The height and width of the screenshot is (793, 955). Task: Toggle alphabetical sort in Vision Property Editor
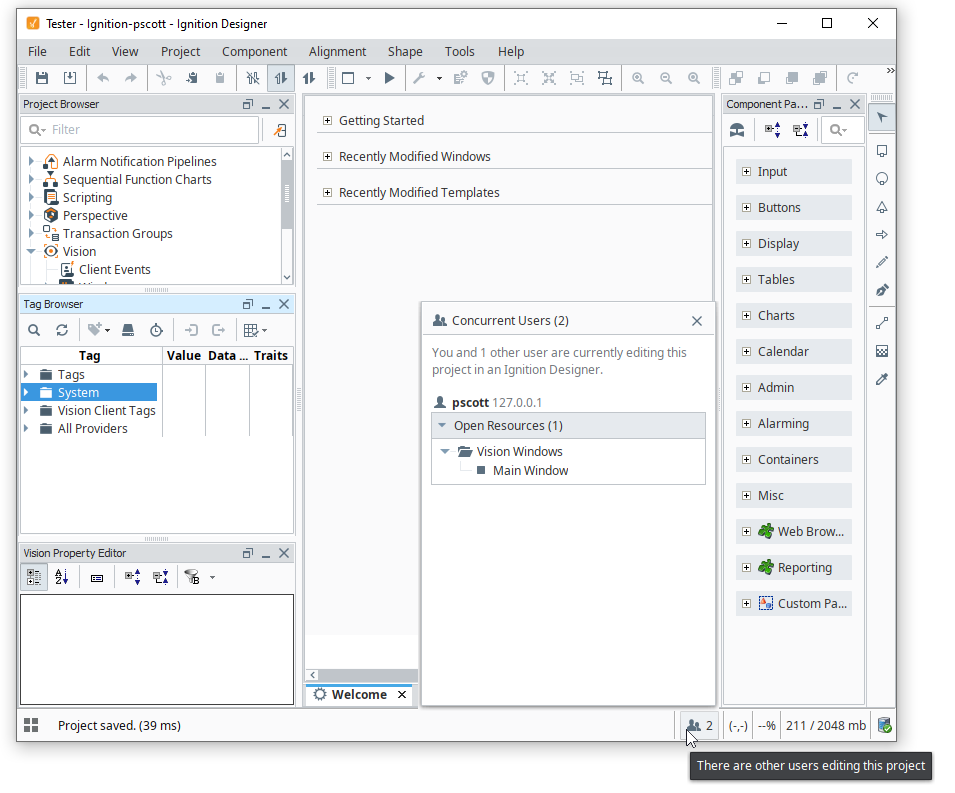[62, 577]
